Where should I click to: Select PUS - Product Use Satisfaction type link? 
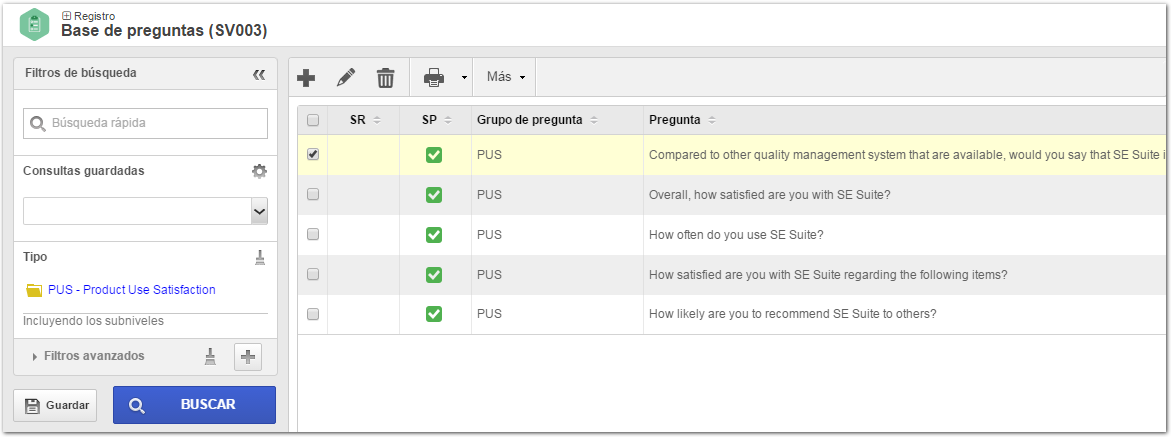[131, 290]
